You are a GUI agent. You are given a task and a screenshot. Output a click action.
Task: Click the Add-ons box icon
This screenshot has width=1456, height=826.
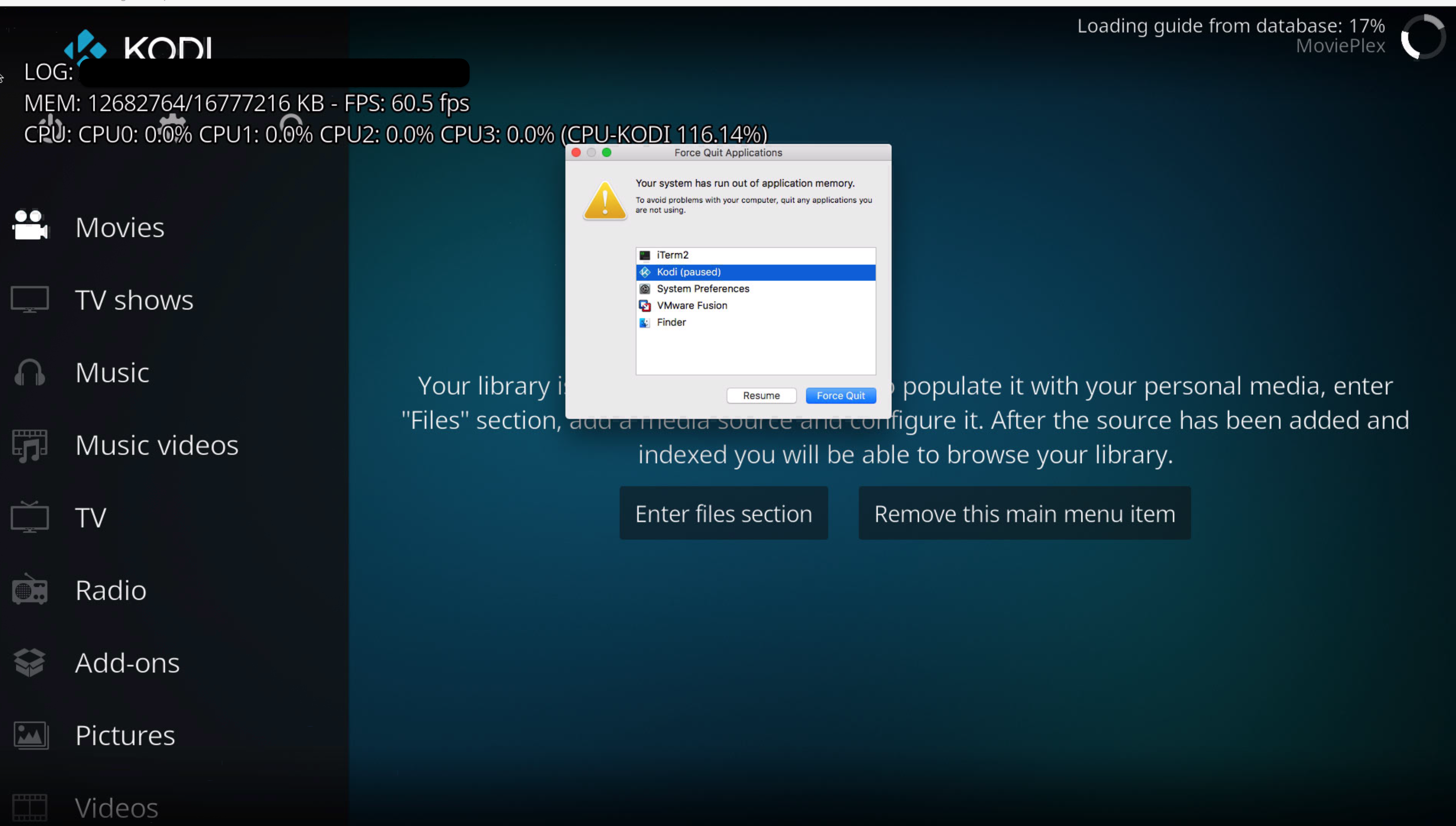coord(30,662)
